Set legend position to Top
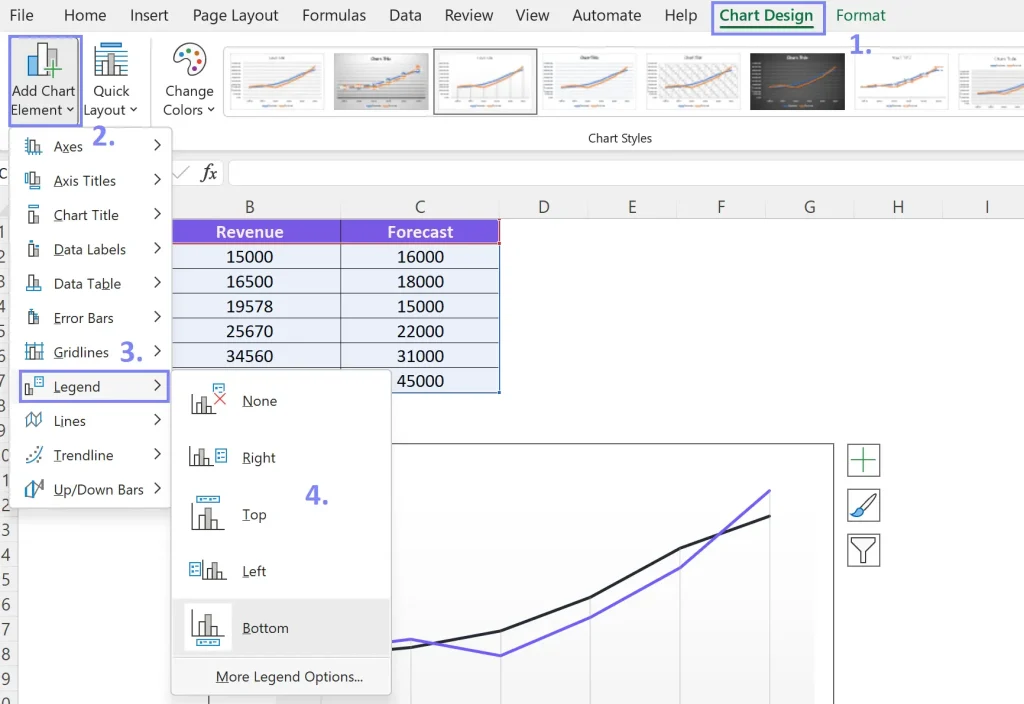The image size is (1024, 704). click(254, 514)
